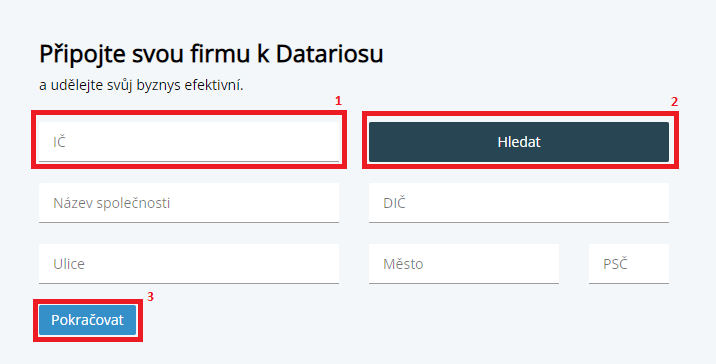
Task: Click red annotation number 3
Action: click(150, 297)
